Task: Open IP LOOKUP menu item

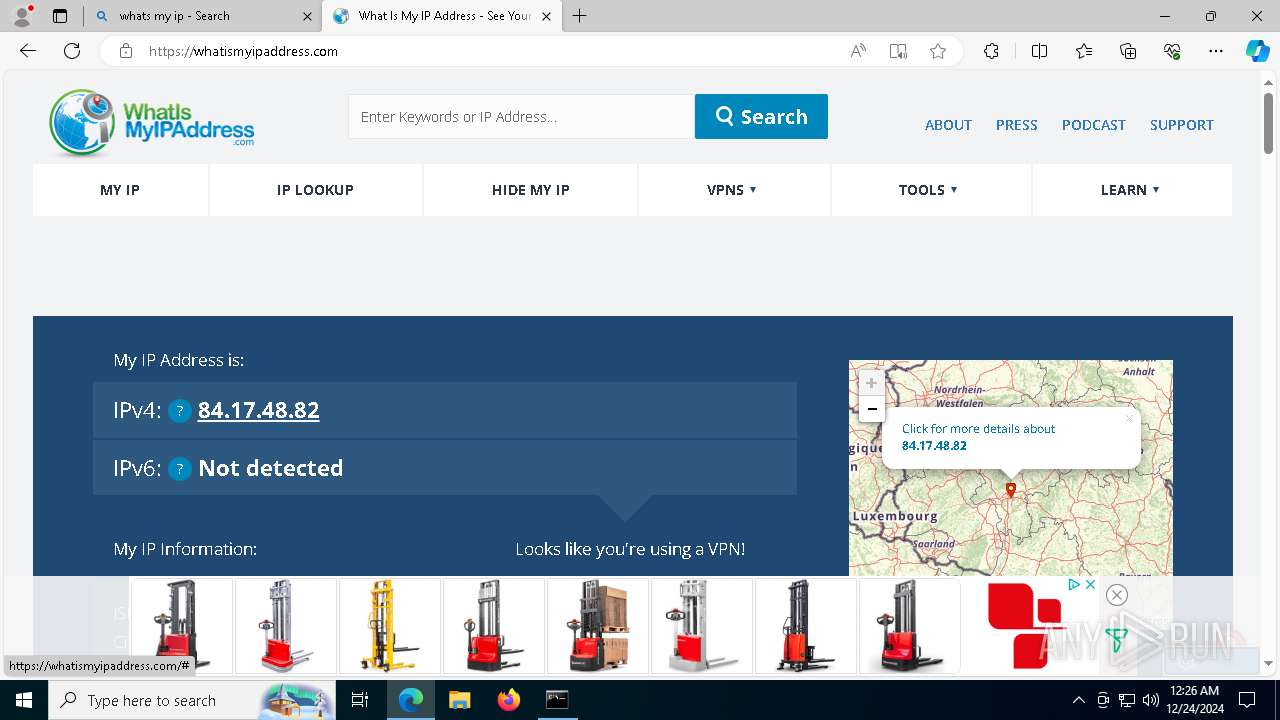Action: click(315, 190)
